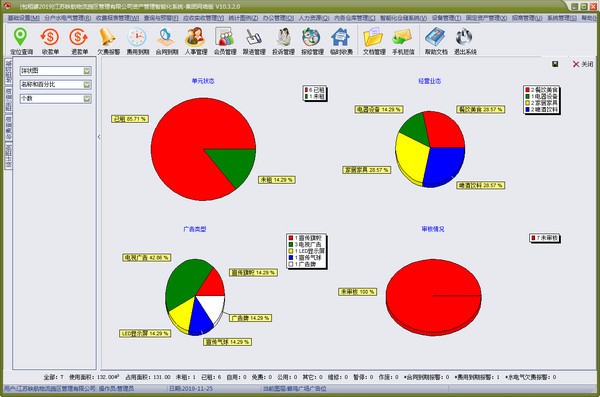This screenshot has height=397, width=600.
Task: Open the 基础设置 menu
Action: 23,18
